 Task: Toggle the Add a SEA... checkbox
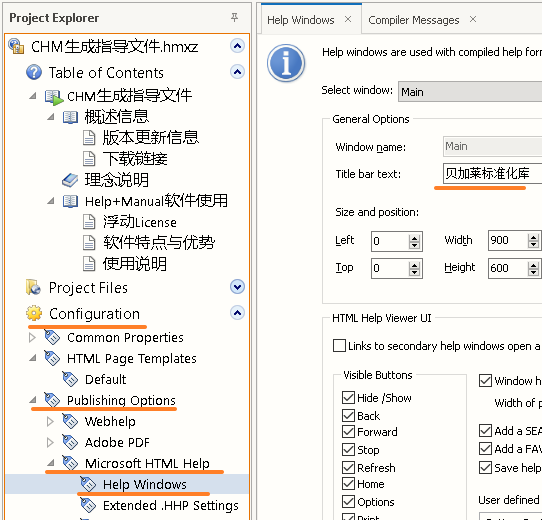pyautogui.click(x=485, y=430)
